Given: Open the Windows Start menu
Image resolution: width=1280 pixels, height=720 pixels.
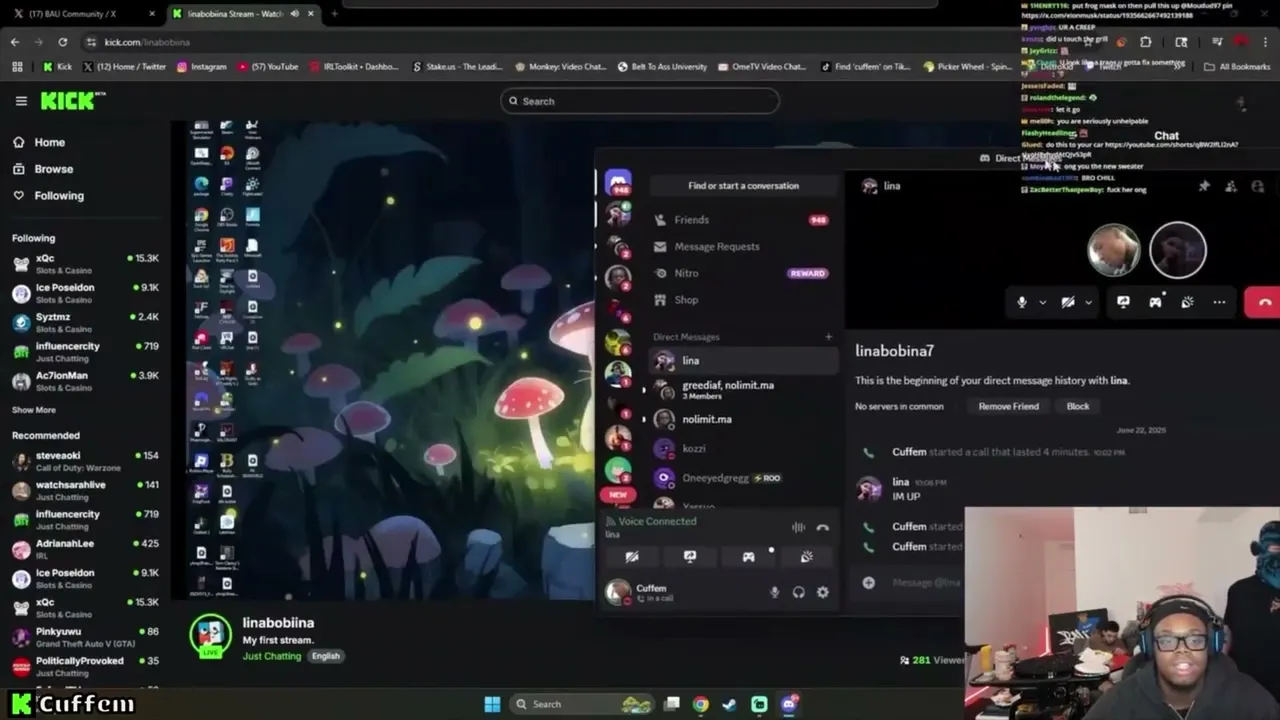Looking at the screenshot, I should pos(492,704).
